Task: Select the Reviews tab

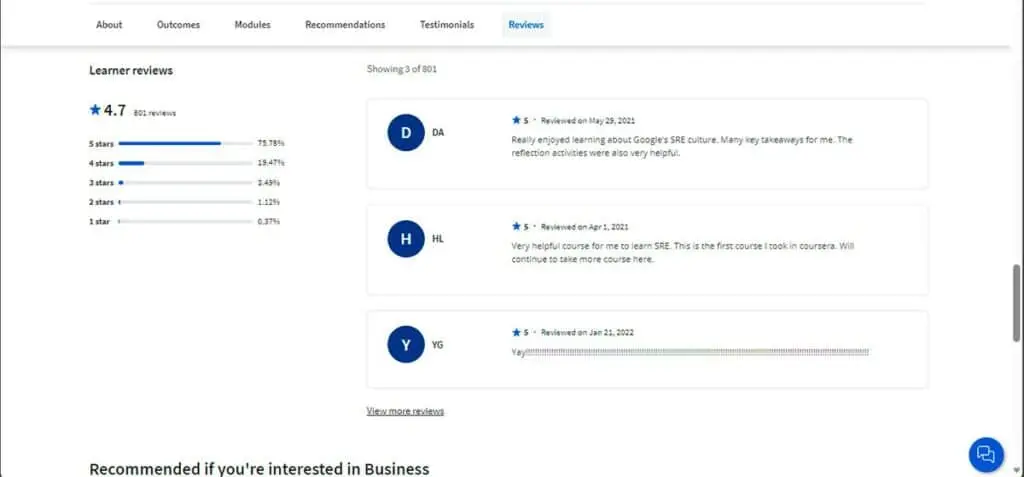Action: [526, 25]
